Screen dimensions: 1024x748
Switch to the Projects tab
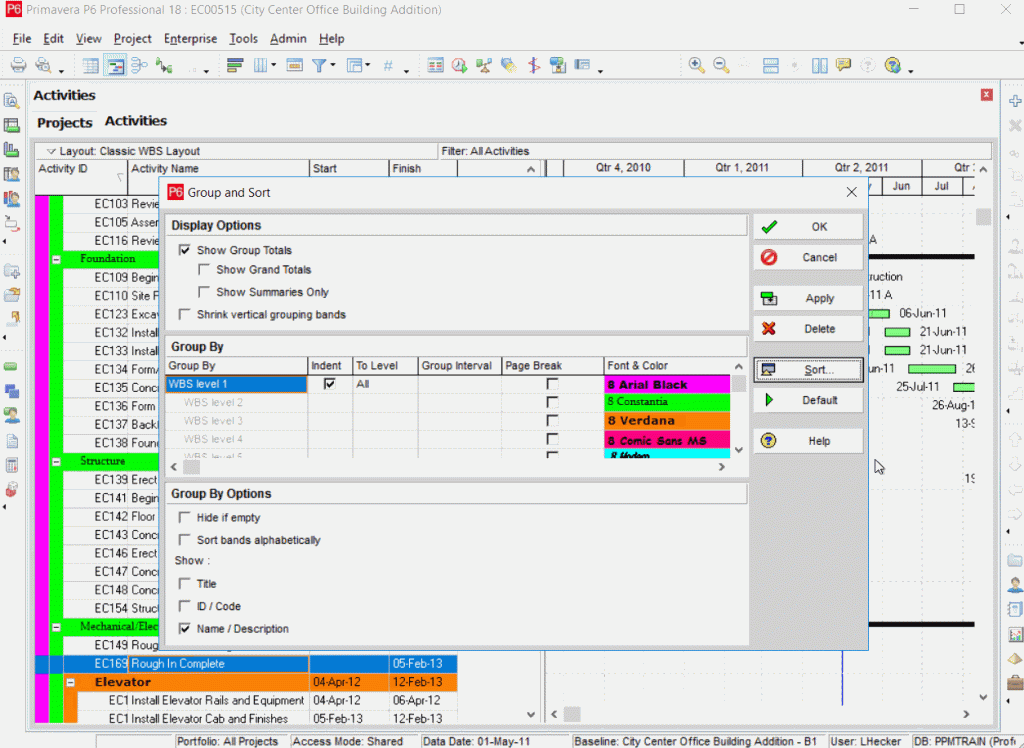(x=65, y=123)
